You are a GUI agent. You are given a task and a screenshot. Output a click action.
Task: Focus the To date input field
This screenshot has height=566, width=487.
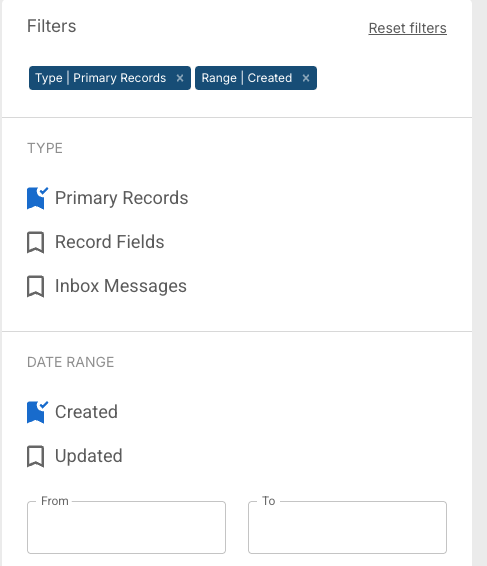pyautogui.click(x=347, y=527)
